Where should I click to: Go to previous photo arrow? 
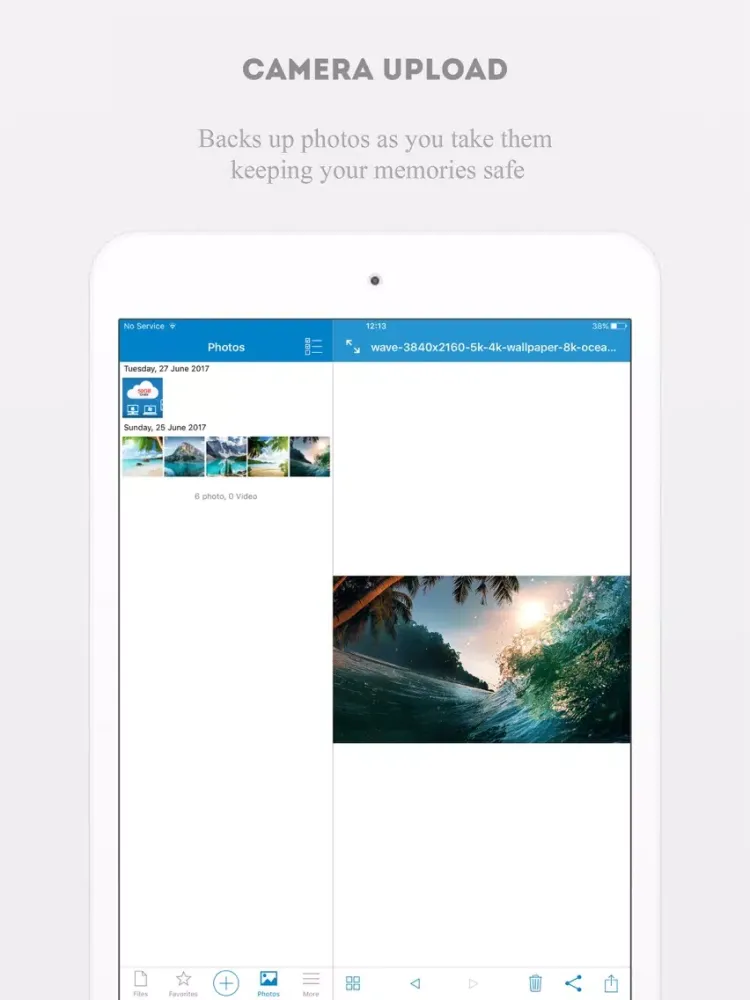(415, 983)
